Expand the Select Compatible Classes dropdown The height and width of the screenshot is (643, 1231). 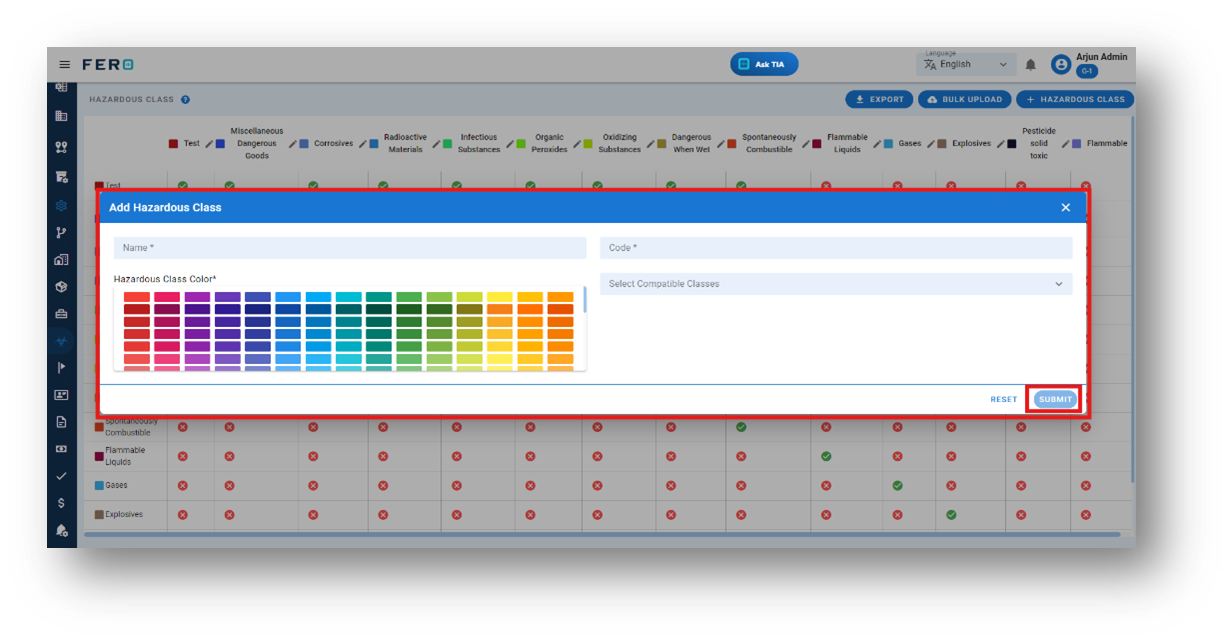[x=836, y=284]
